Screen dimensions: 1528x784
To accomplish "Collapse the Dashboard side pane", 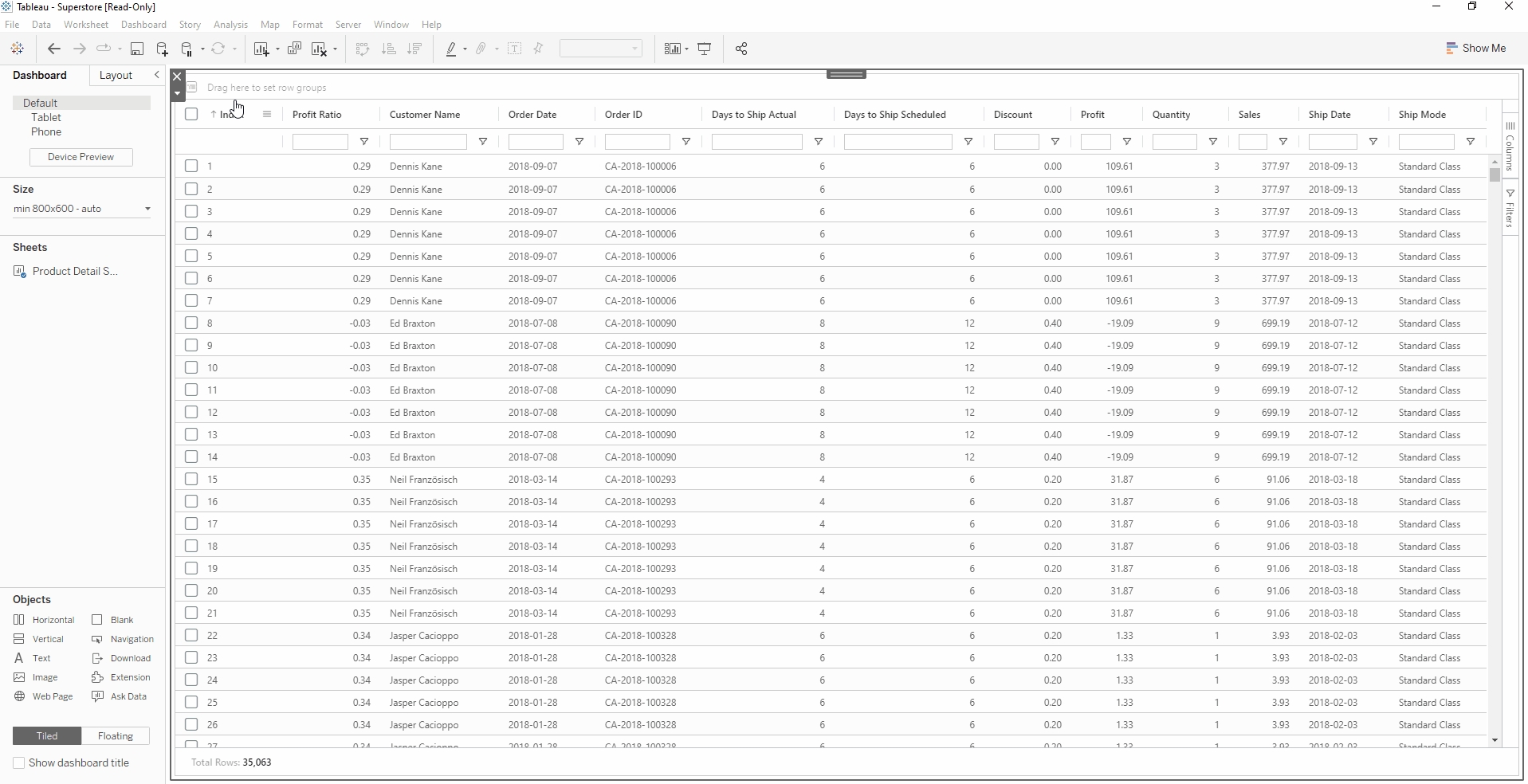I will point(156,75).
